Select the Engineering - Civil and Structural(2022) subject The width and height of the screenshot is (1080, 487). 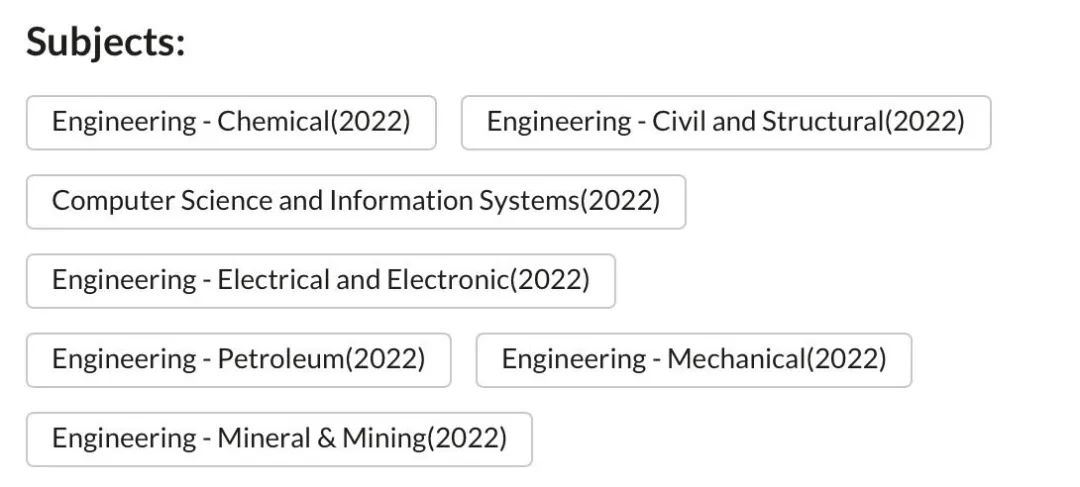coord(725,122)
